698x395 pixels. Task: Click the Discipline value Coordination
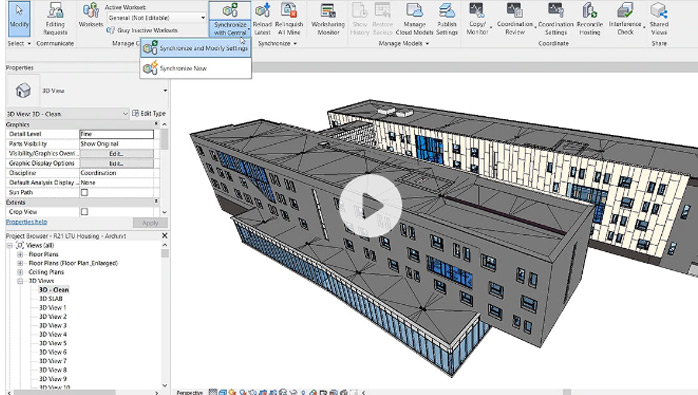117,173
